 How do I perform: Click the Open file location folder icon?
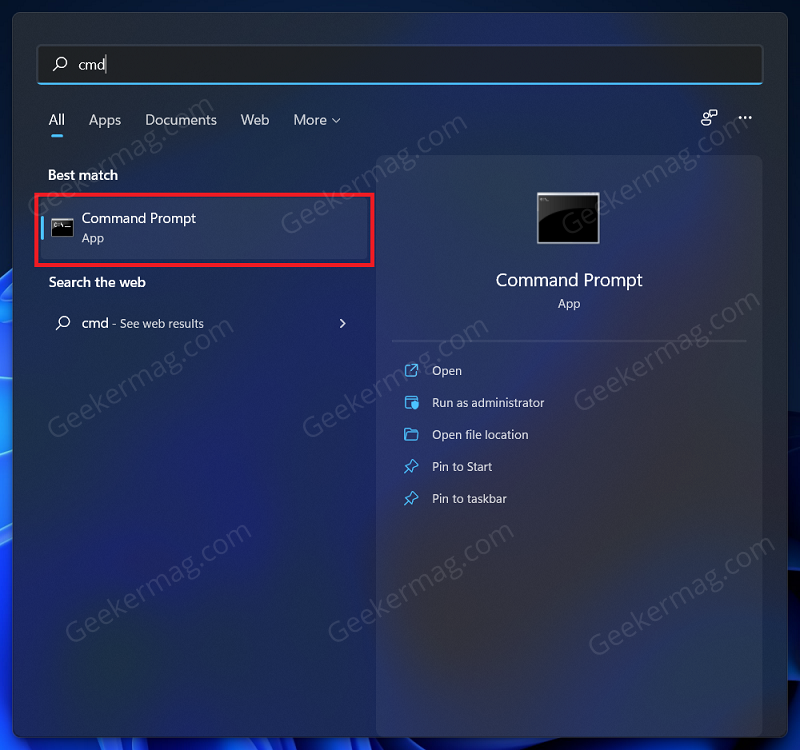(x=411, y=435)
